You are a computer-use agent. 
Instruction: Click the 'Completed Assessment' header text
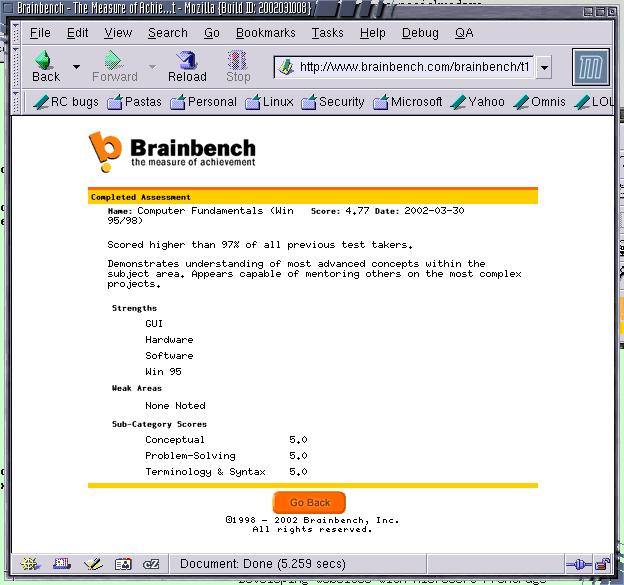pyautogui.click(x=140, y=197)
